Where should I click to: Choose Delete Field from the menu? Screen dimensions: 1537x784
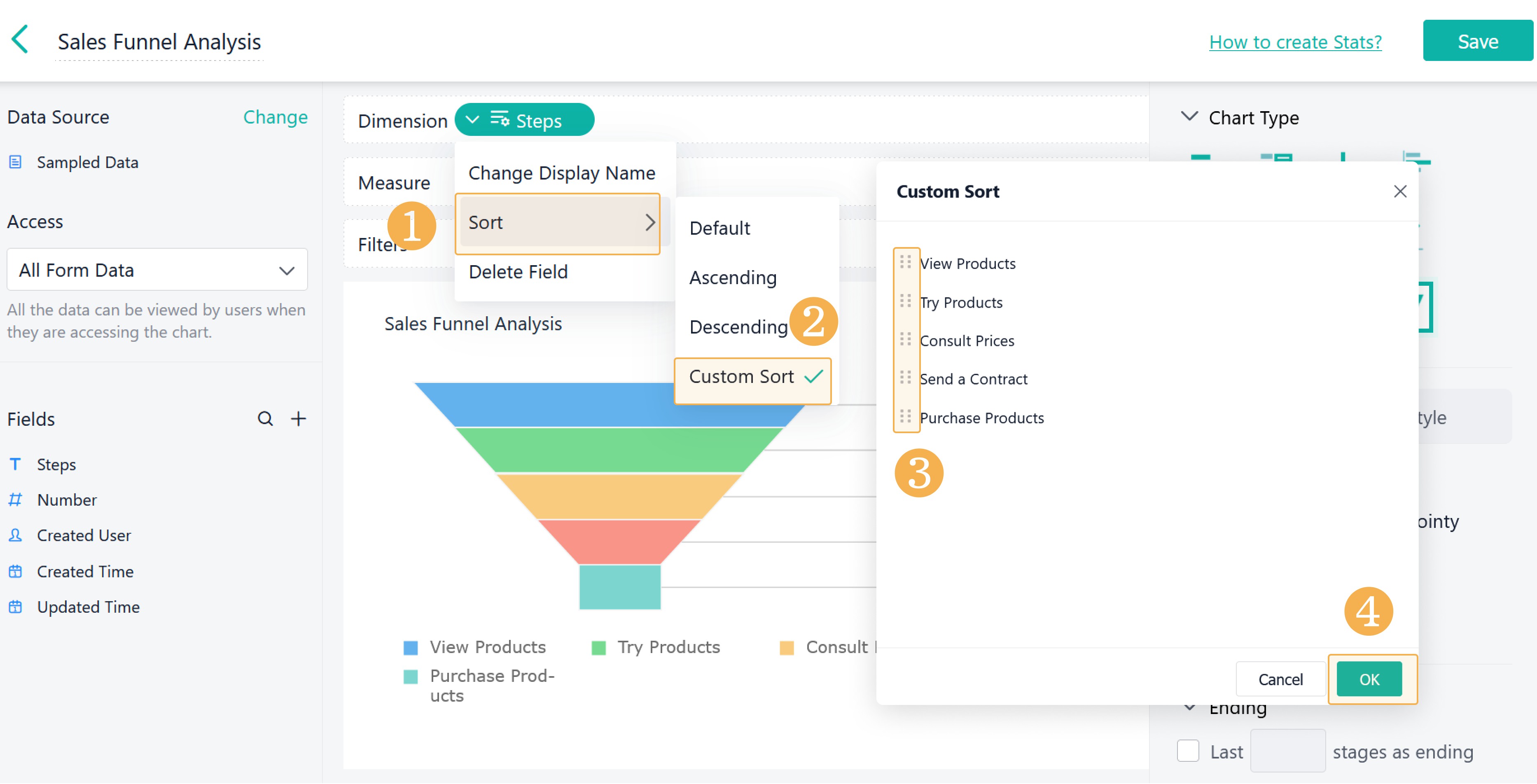click(x=518, y=272)
